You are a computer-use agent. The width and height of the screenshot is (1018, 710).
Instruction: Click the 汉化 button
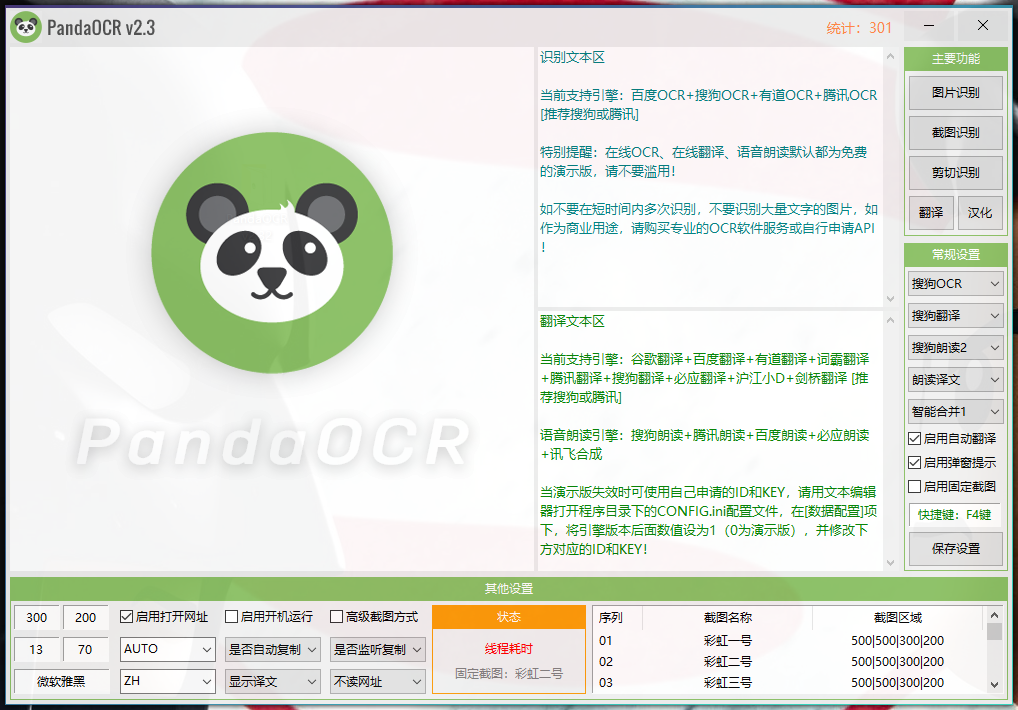(980, 212)
